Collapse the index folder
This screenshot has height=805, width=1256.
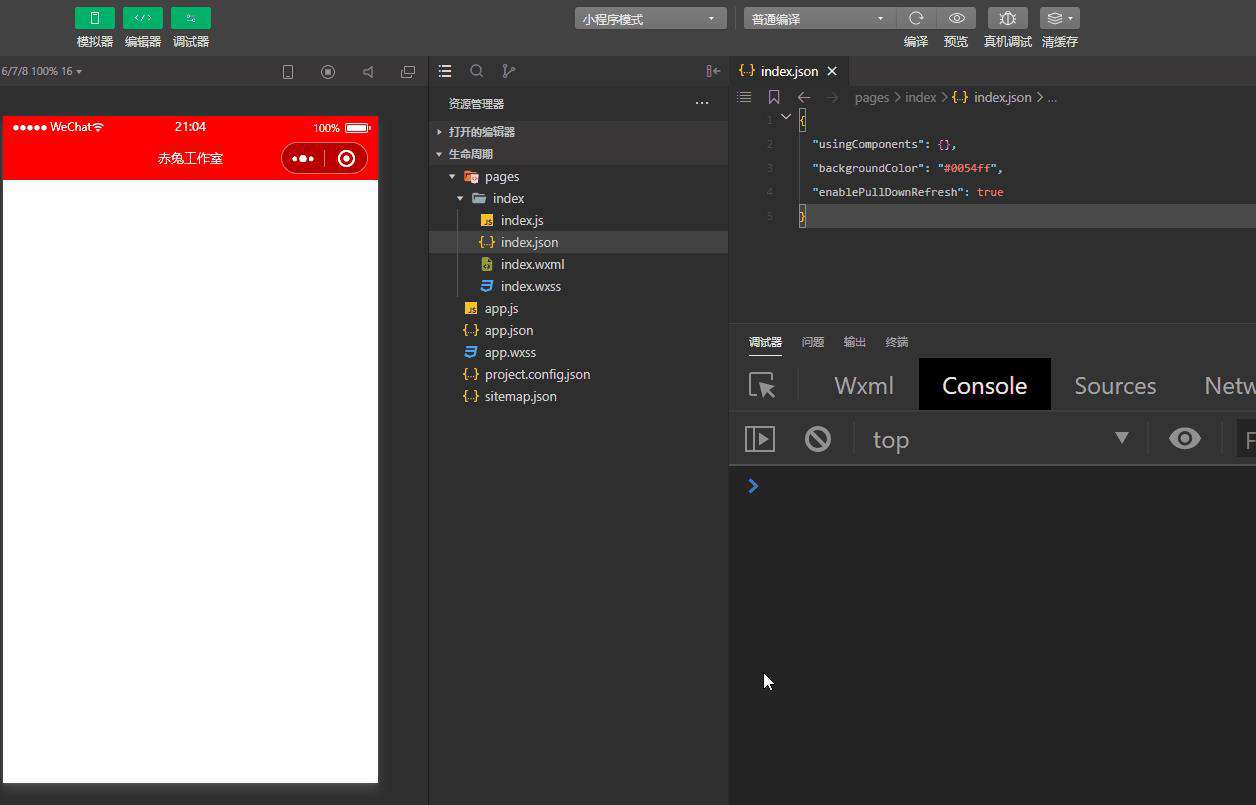(x=578, y=198)
